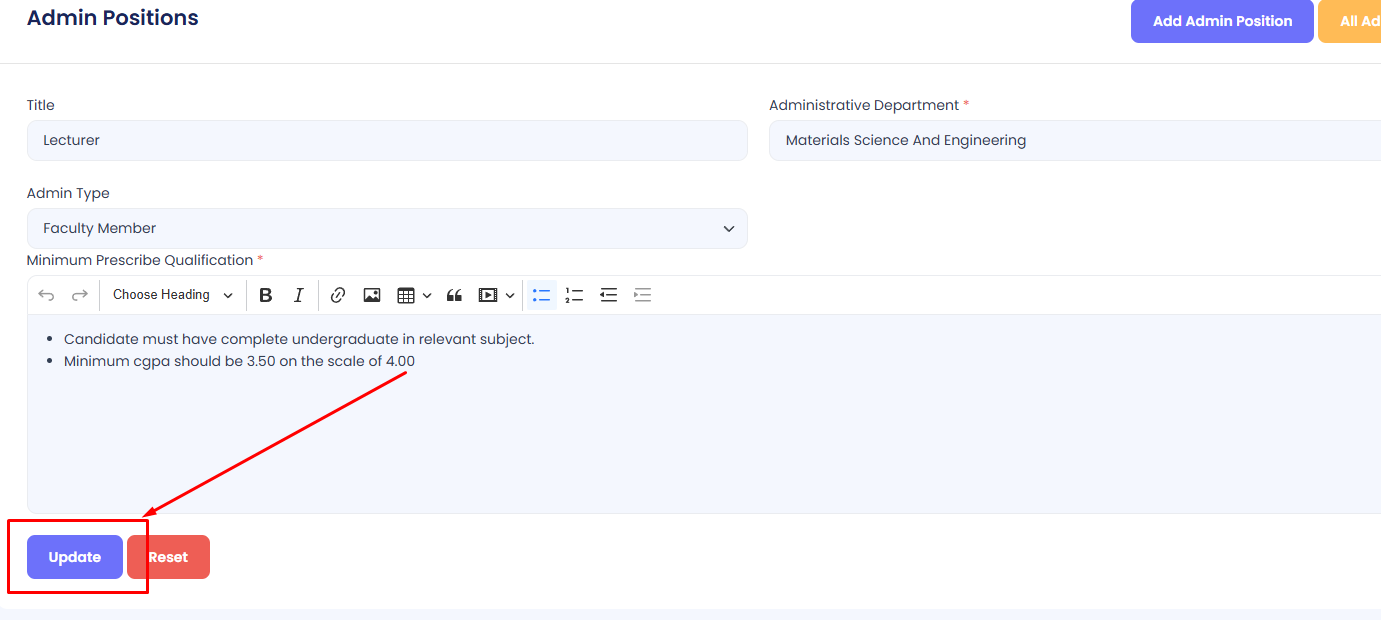Apply italic formatting in the editor
This screenshot has height=620, width=1381.
click(298, 295)
